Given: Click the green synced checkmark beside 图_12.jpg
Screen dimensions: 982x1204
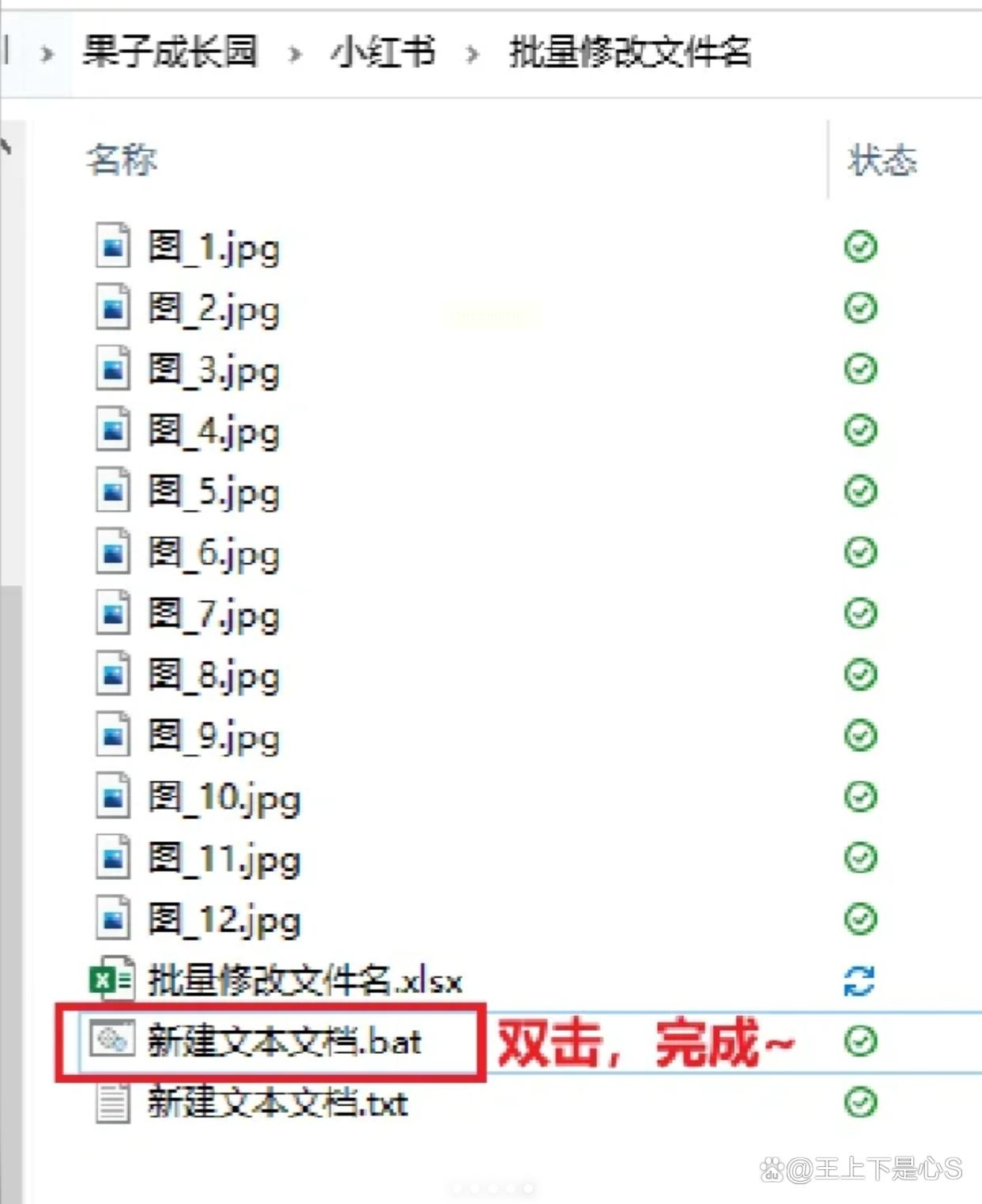Looking at the screenshot, I should [860, 919].
